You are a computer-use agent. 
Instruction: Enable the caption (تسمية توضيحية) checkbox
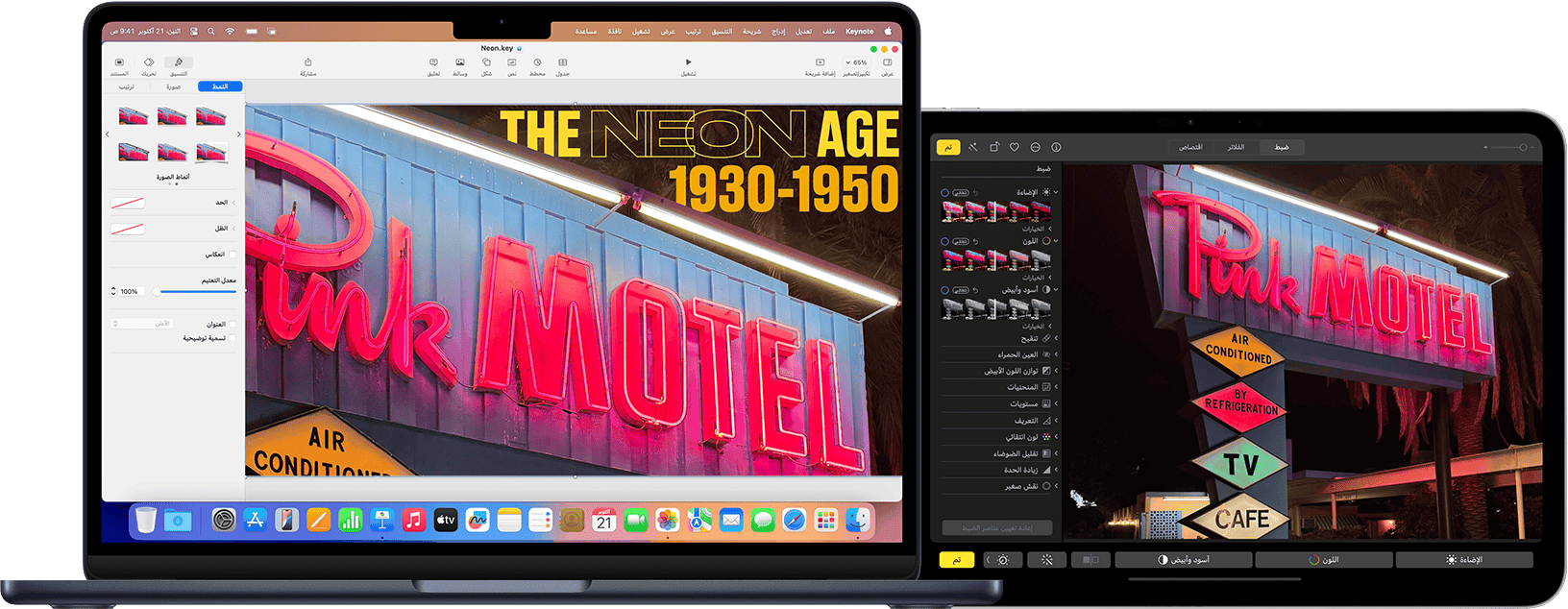(x=233, y=338)
